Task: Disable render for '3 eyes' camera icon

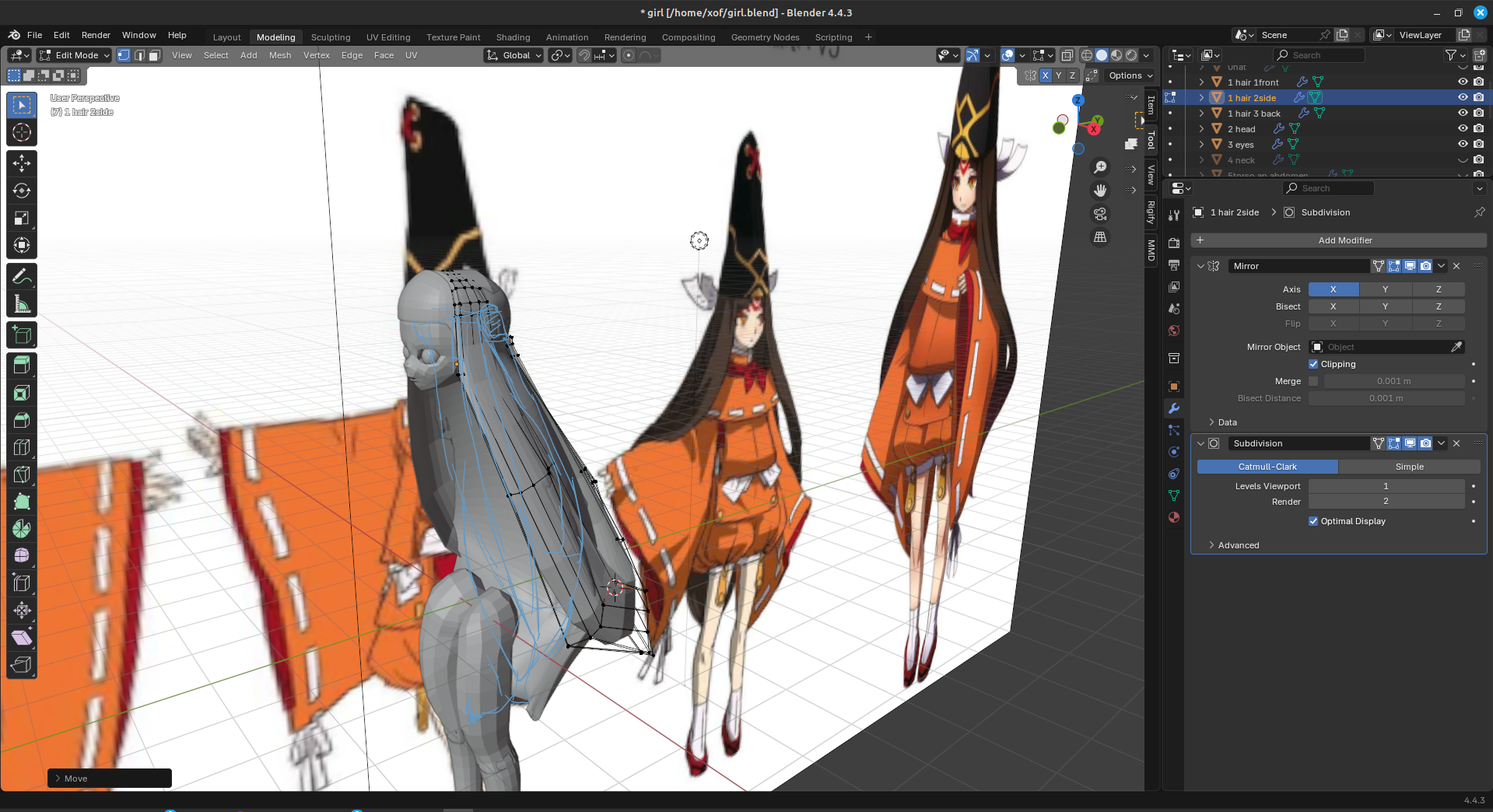Action: point(1478,144)
